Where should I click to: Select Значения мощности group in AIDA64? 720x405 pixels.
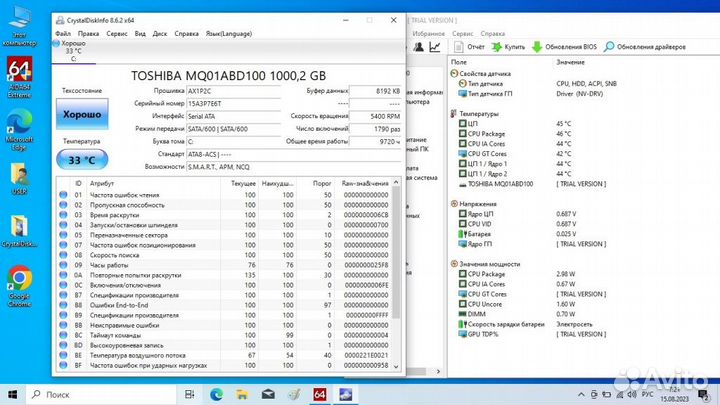coord(489,264)
